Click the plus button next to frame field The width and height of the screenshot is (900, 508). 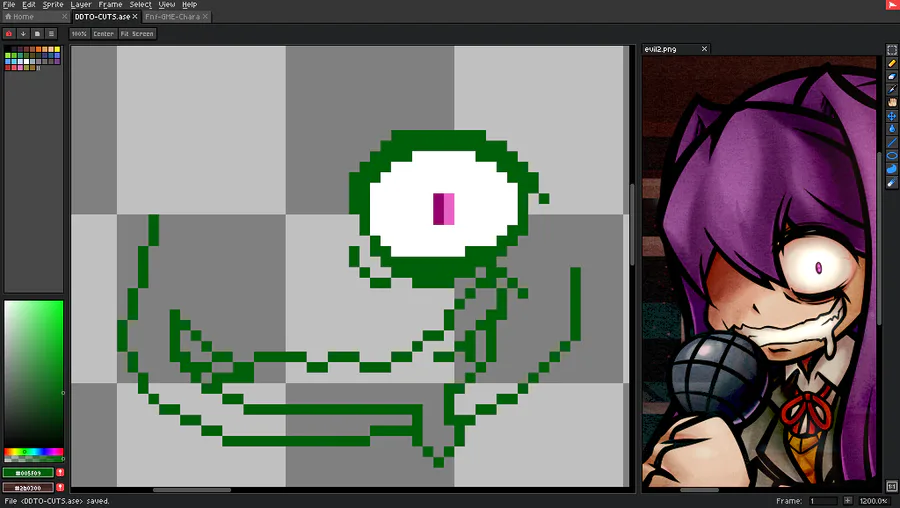848,501
